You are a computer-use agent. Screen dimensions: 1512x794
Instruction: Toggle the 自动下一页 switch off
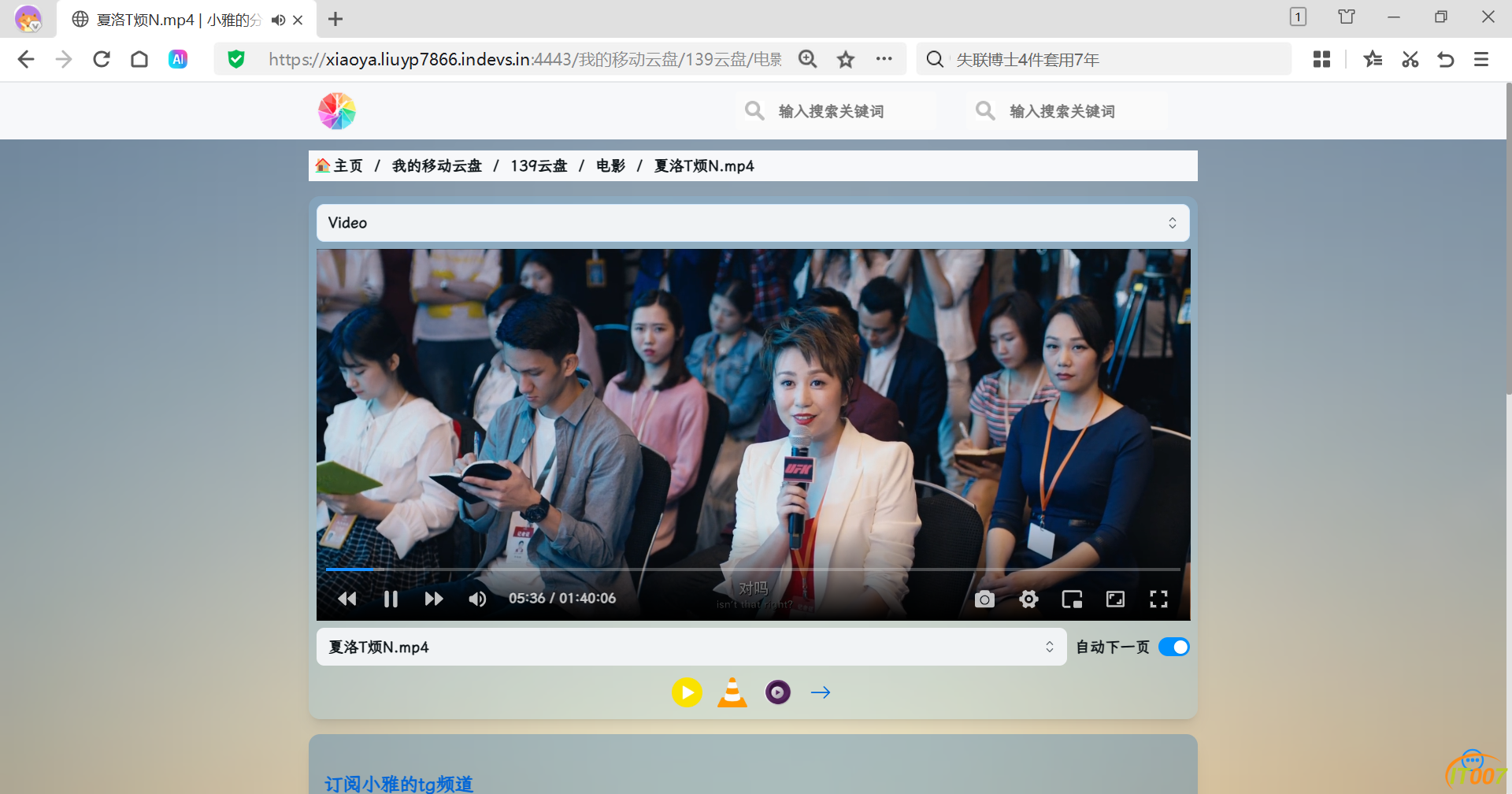[1173, 647]
